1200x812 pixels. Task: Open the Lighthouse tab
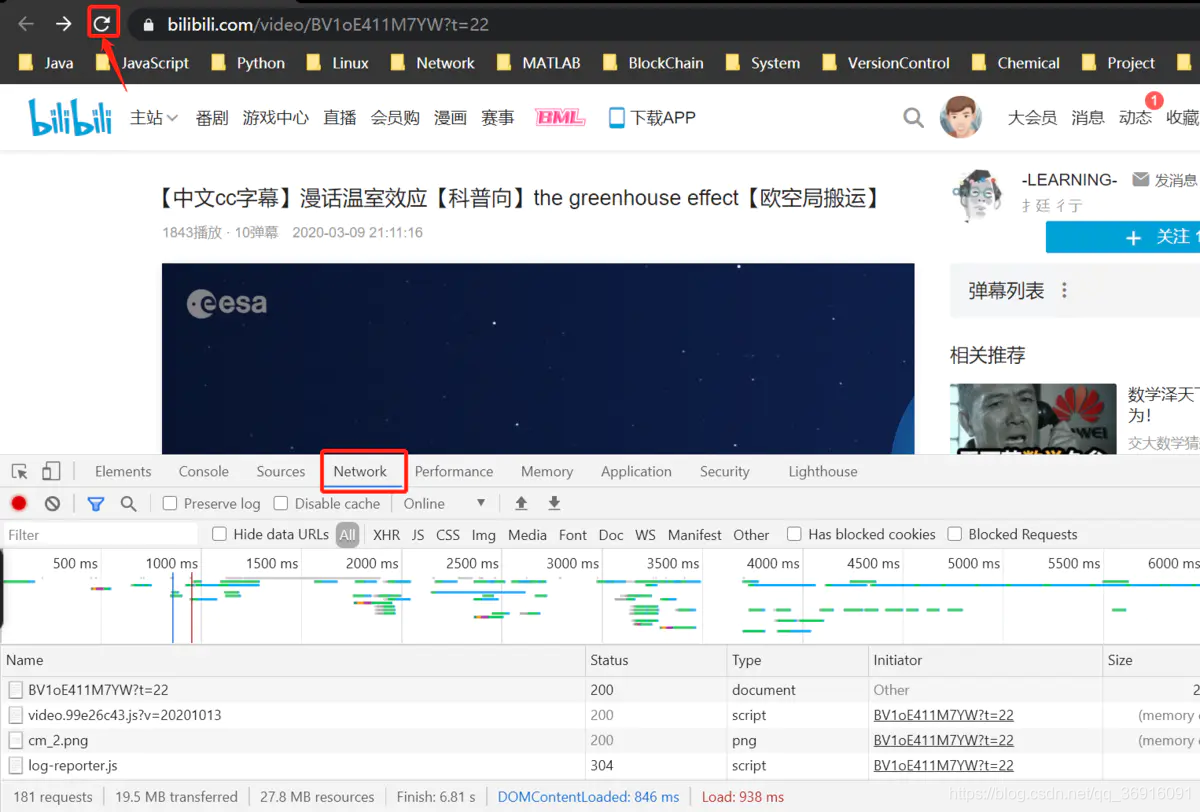(x=823, y=472)
